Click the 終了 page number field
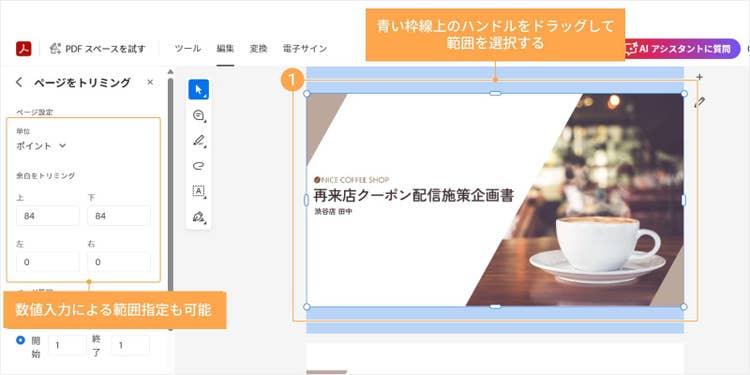750x375 pixels. (130, 345)
